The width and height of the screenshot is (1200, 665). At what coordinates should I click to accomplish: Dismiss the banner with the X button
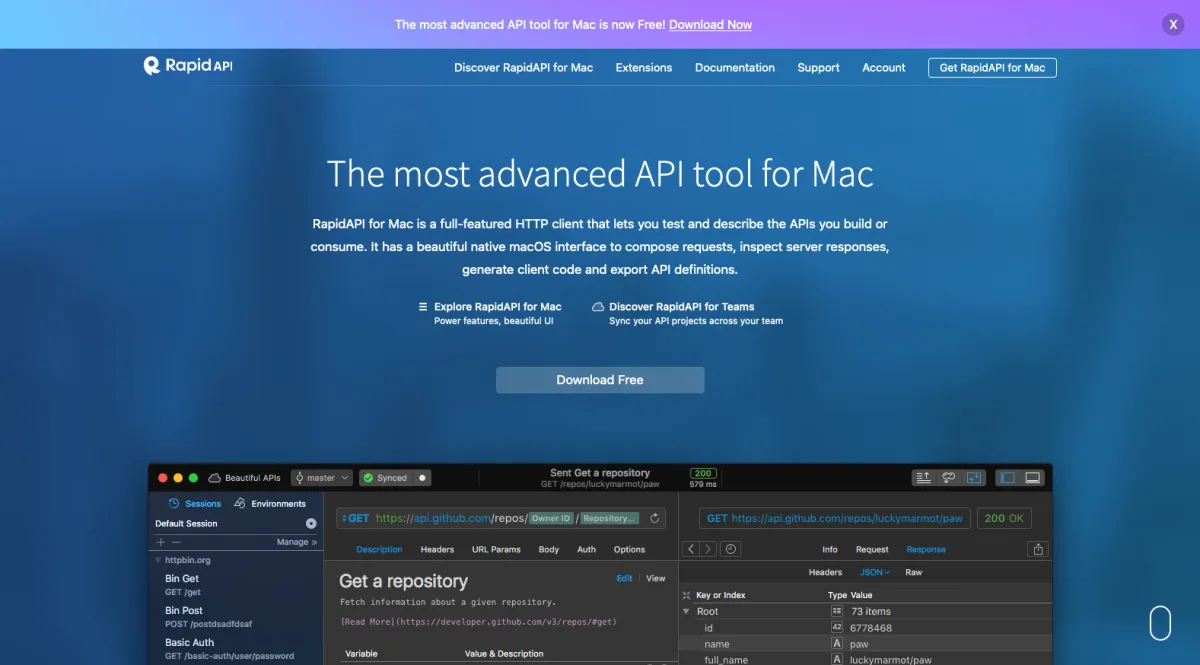[x=1174, y=25]
